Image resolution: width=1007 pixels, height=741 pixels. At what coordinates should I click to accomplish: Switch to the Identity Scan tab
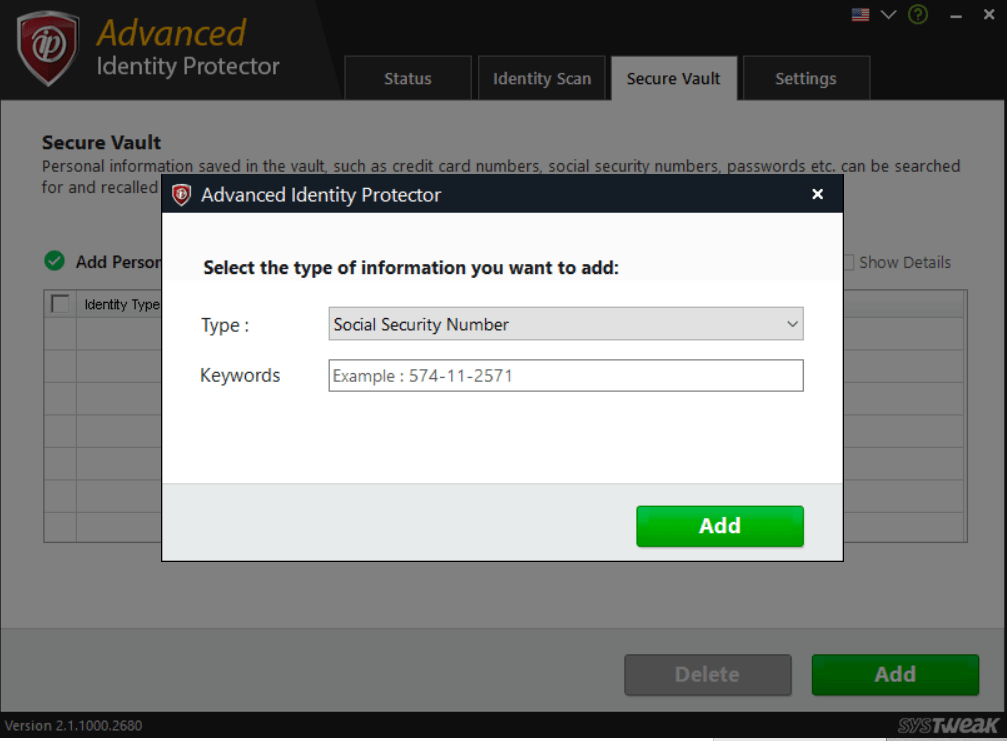point(542,78)
